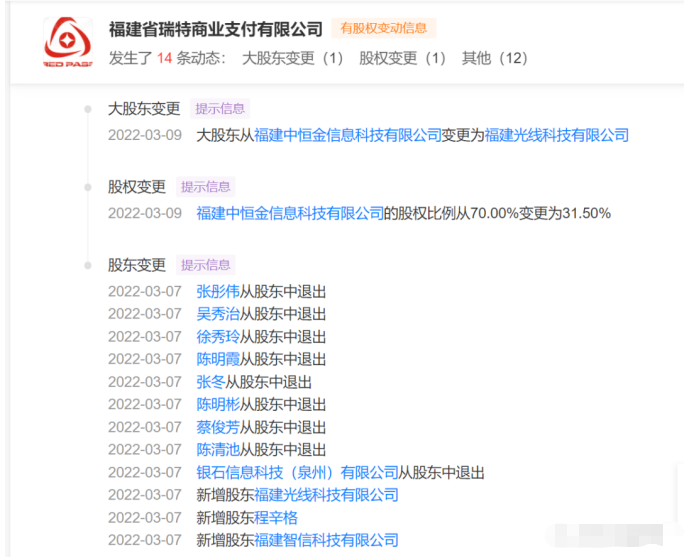The image size is (684, 557).
Task: Select the 股权变更 section heading in timeline
Action: [137, 187]
